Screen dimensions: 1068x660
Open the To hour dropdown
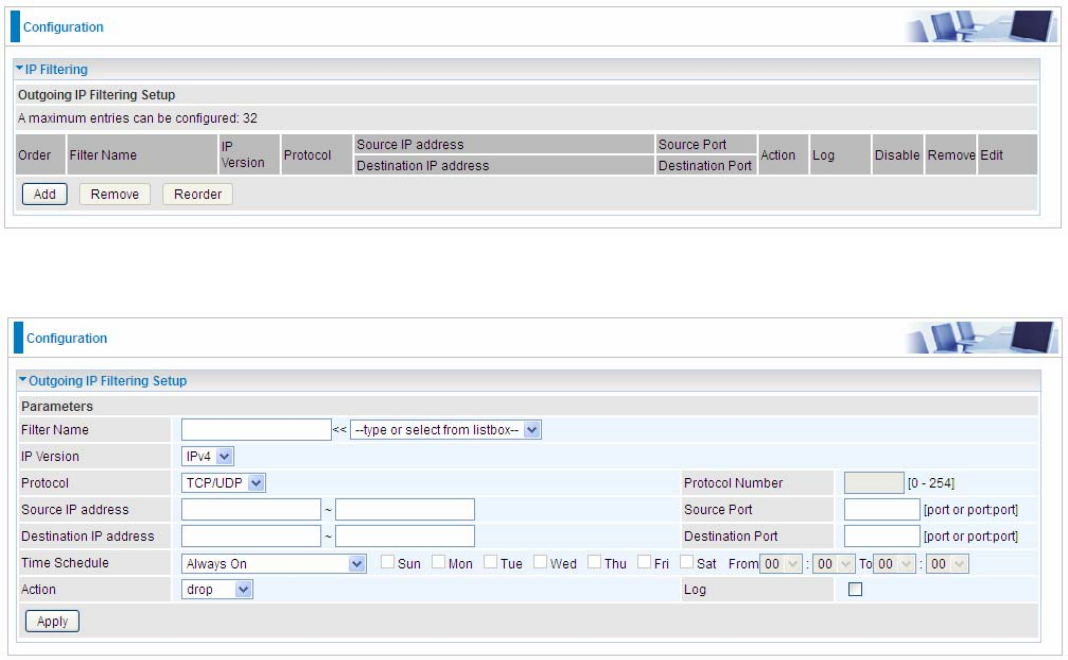click(894, 563)
